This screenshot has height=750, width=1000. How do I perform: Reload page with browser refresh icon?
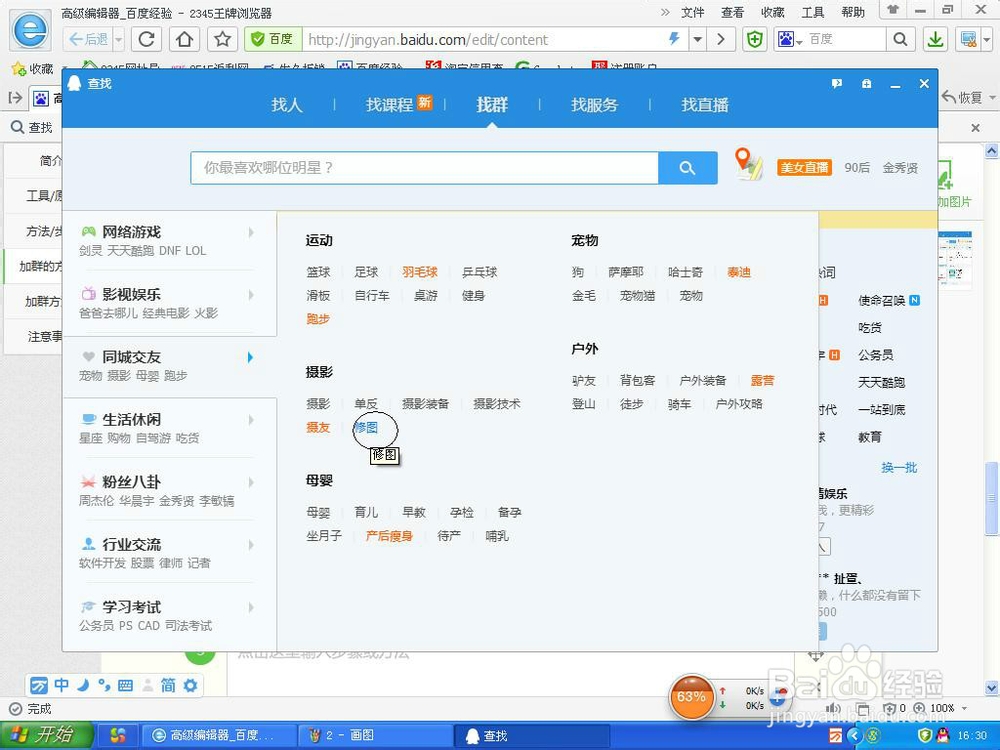coord(146,40)
